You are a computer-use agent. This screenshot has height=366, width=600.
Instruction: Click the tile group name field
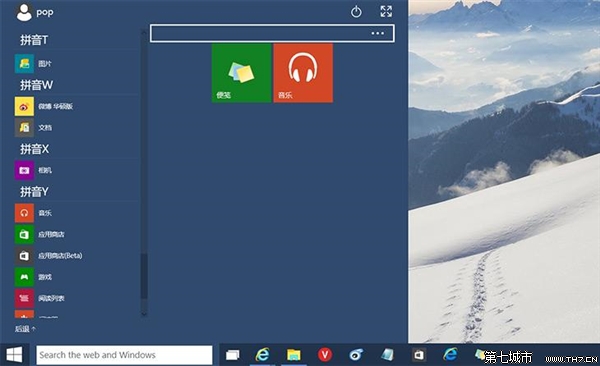click(272, 33)
